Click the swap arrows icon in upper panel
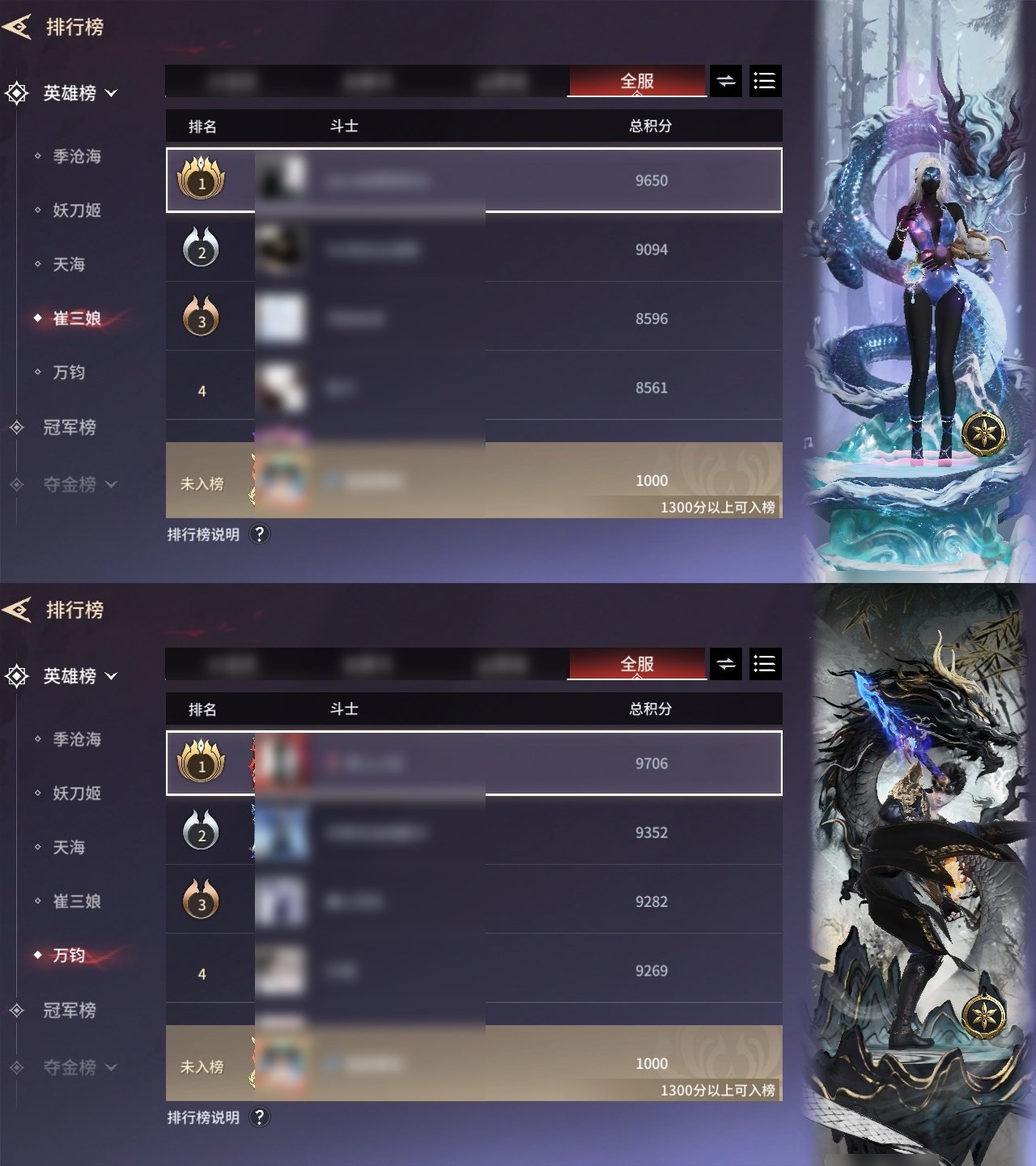 point(726,81)
